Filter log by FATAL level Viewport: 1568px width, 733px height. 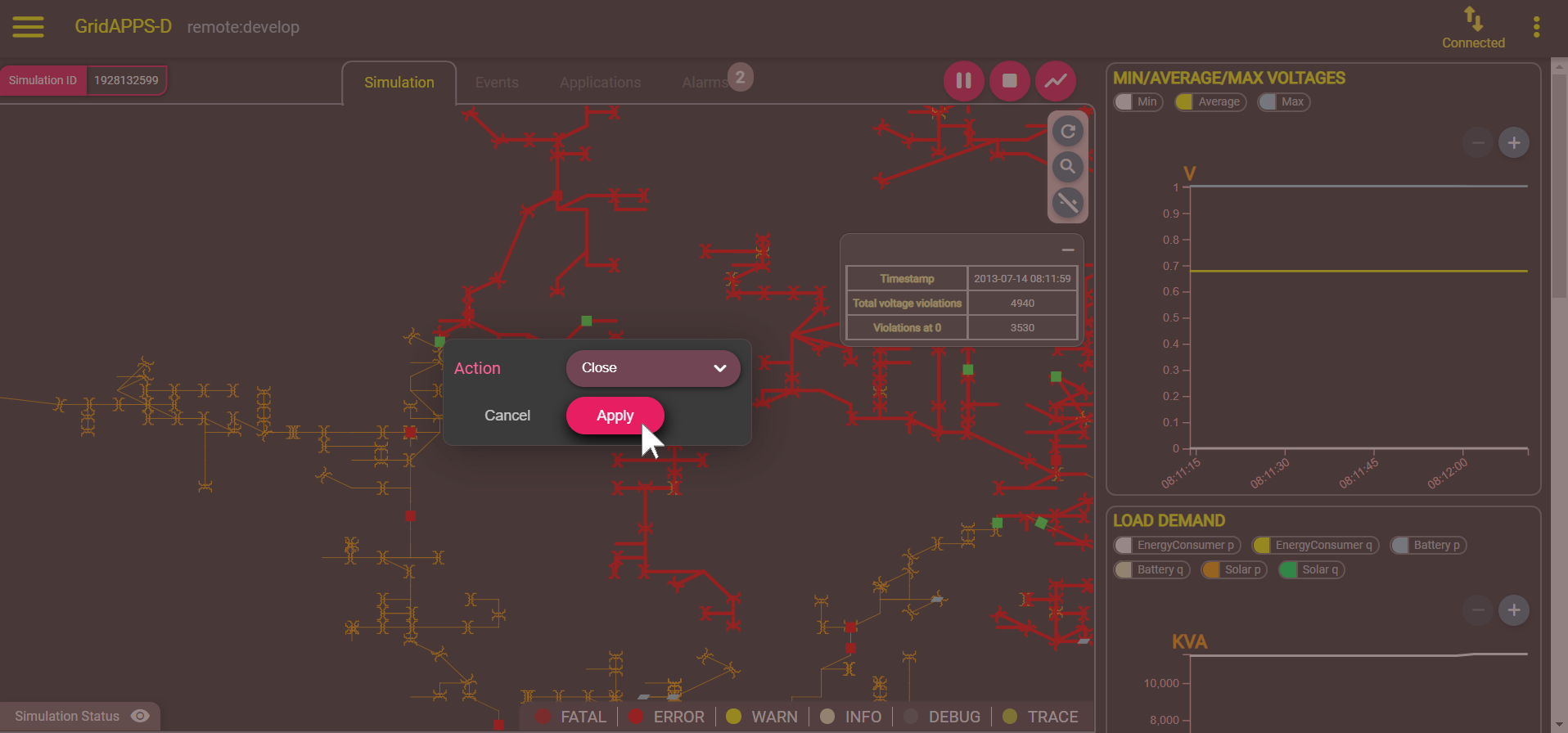click(571, 717)
